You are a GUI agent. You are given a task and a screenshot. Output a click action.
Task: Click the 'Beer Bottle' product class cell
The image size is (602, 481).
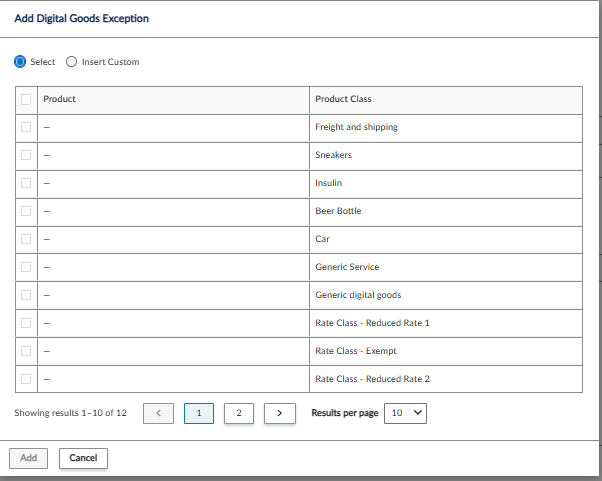tap(446, 212)
